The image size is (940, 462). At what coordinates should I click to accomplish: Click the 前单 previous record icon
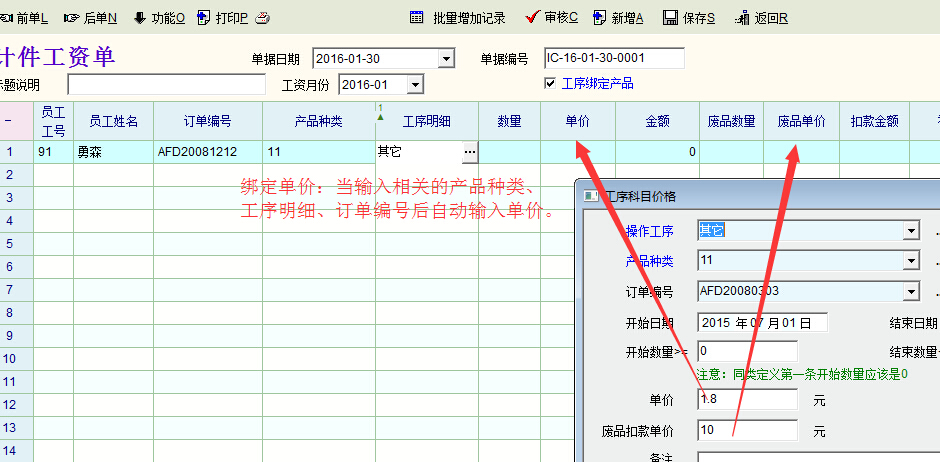(6, 18)
